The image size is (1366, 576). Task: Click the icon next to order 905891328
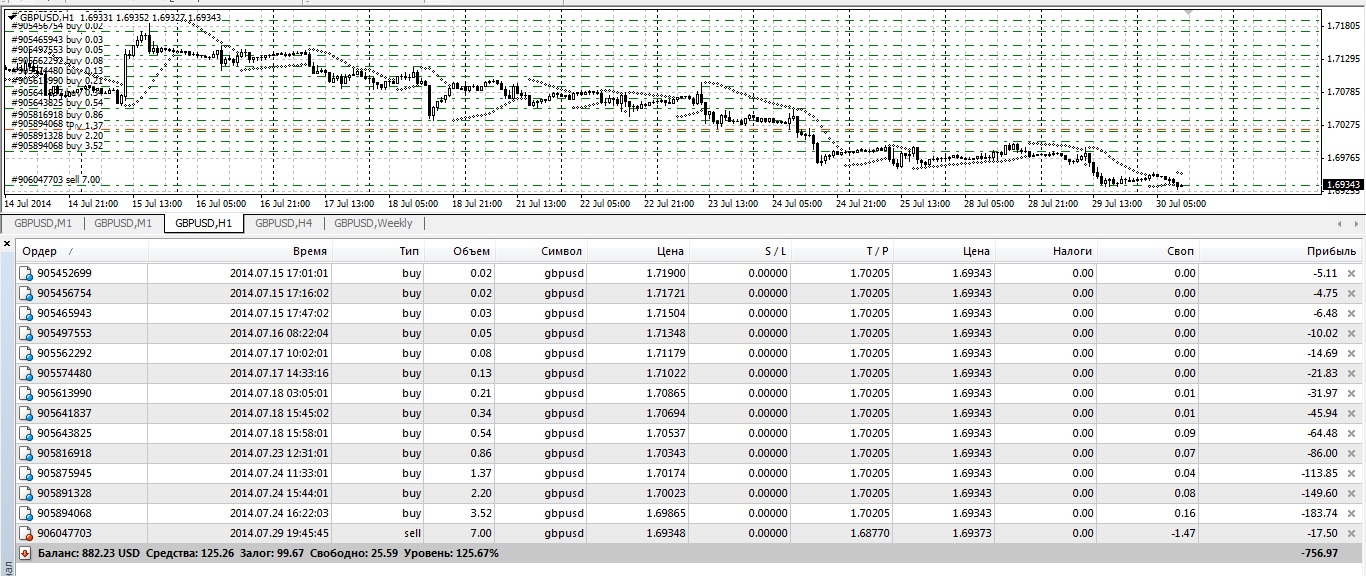27,493
